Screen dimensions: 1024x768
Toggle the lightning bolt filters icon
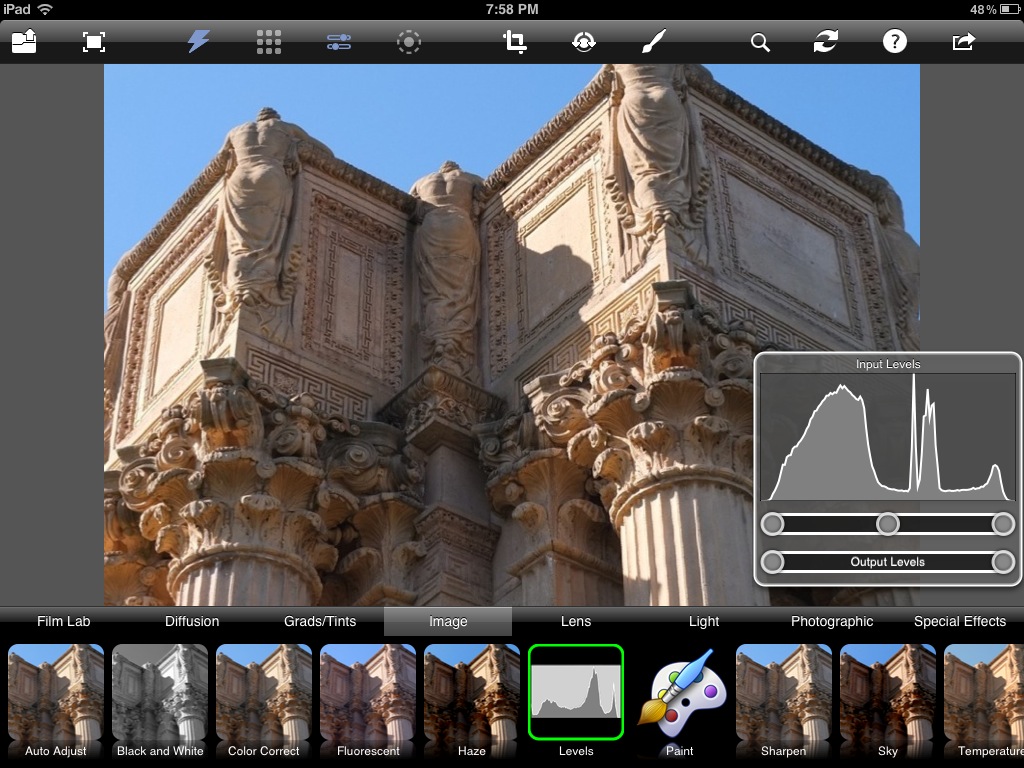point(199,42)
